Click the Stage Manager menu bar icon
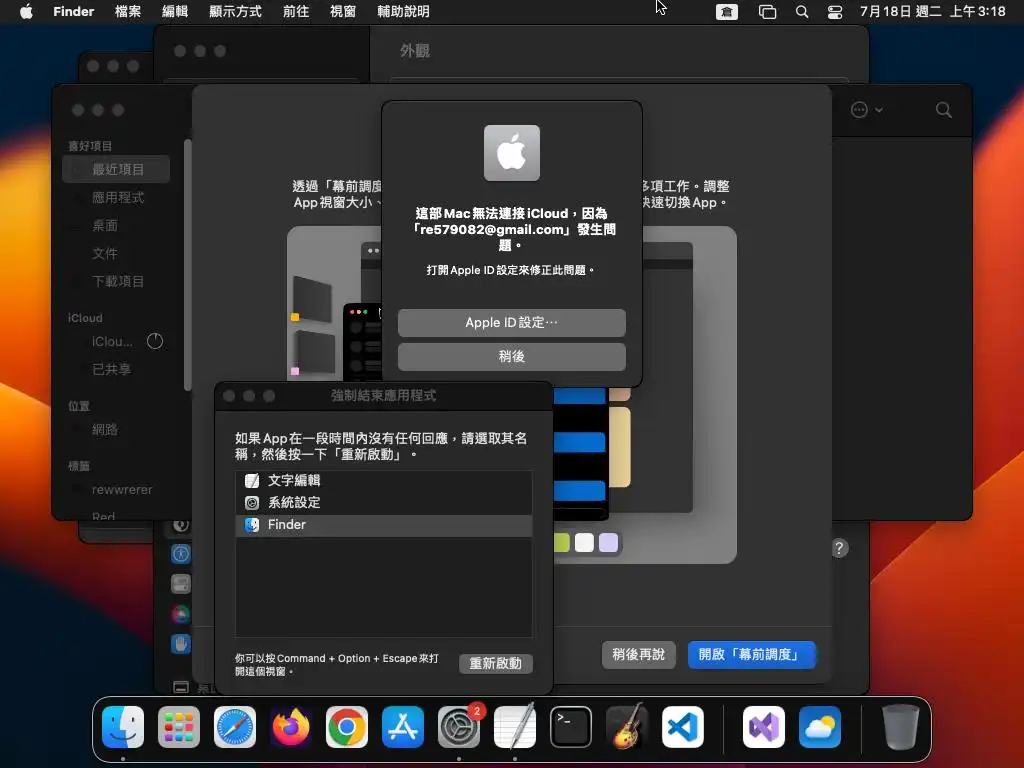Image resolution: width=1024 pixels, height=768 pixels. [x=767, y=12]
